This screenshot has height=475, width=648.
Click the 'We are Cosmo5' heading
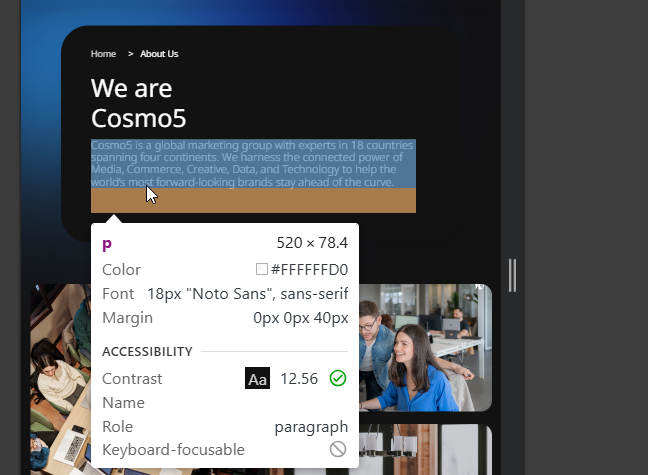138,103
